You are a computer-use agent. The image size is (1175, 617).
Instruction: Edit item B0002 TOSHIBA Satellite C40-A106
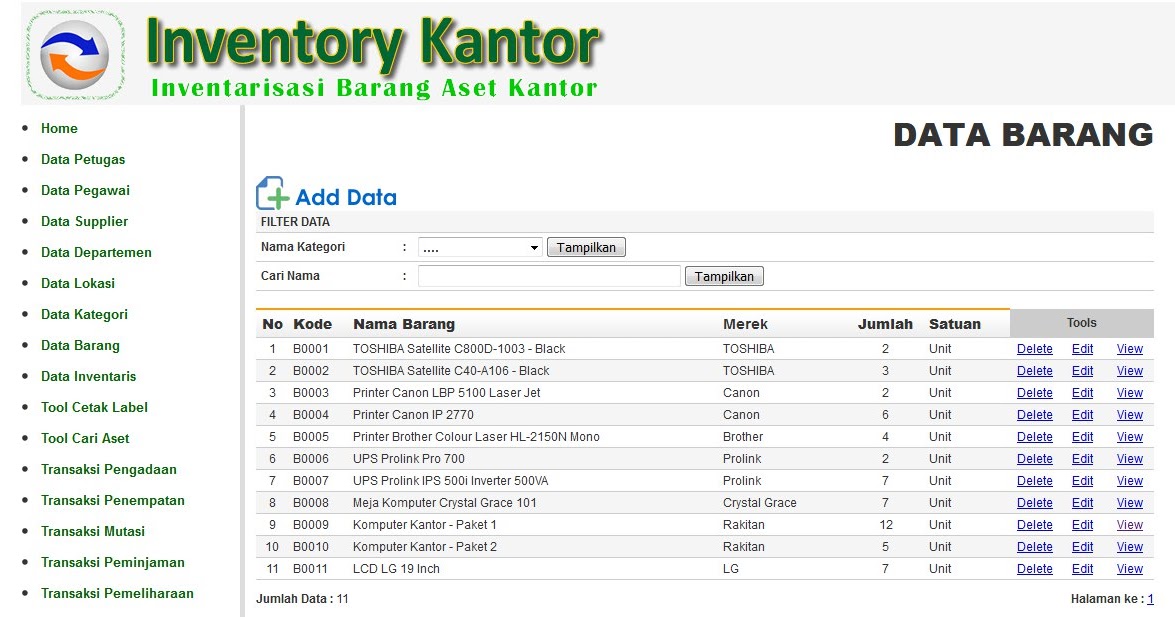click(x=1082, y=370)
